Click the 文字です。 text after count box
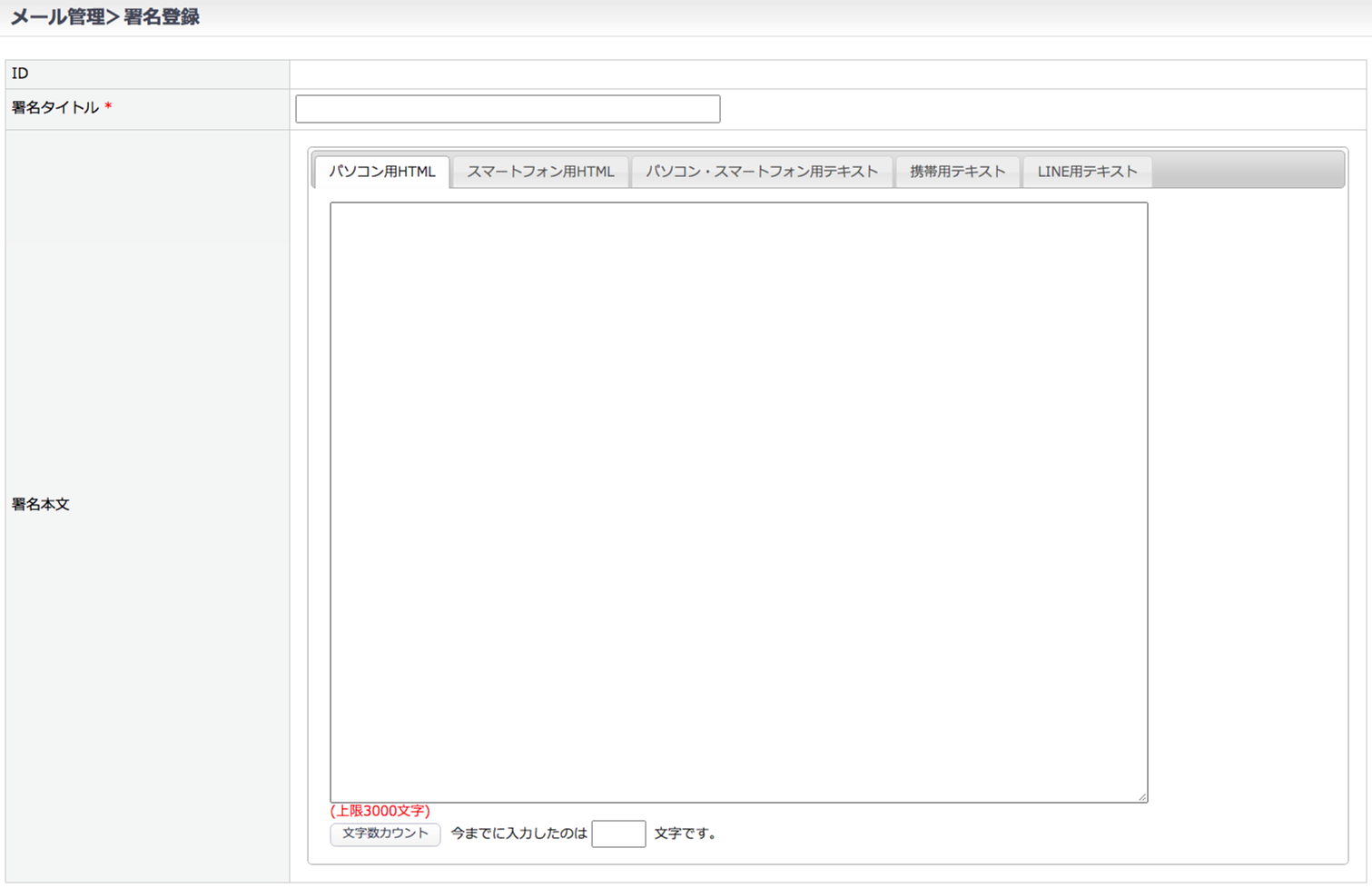Viewport: 1372px width, 888px height. (686, 834)
